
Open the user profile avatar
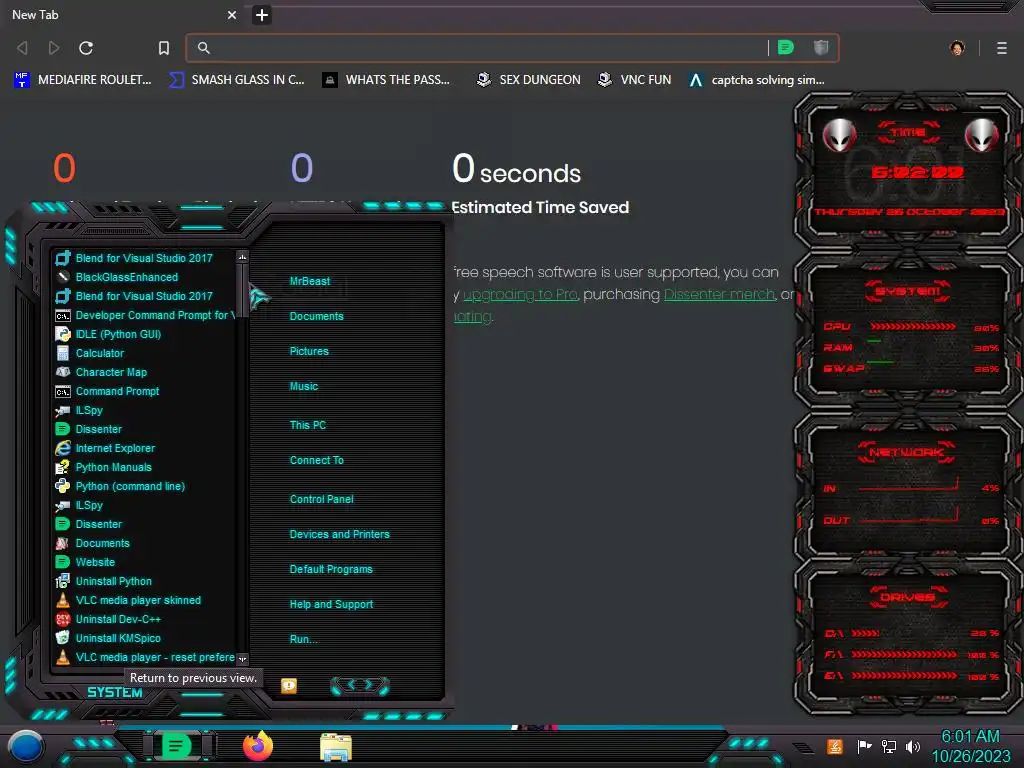[x=957, y=48]
